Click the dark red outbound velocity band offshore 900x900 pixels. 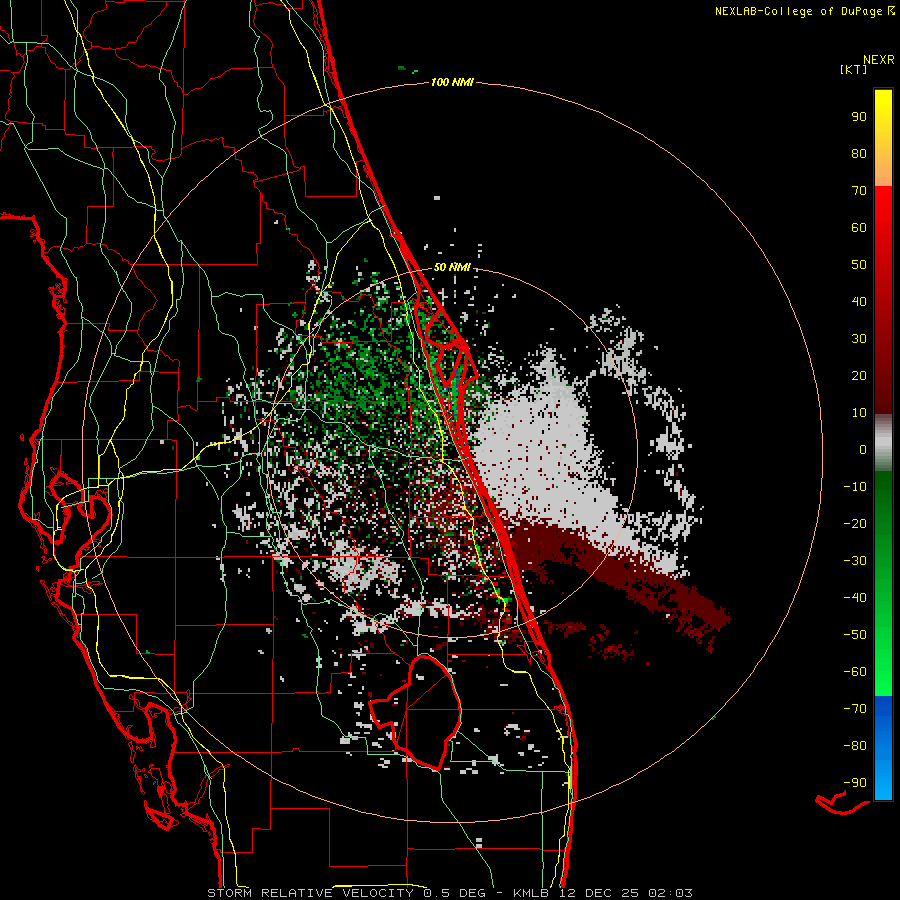point(620,574)
